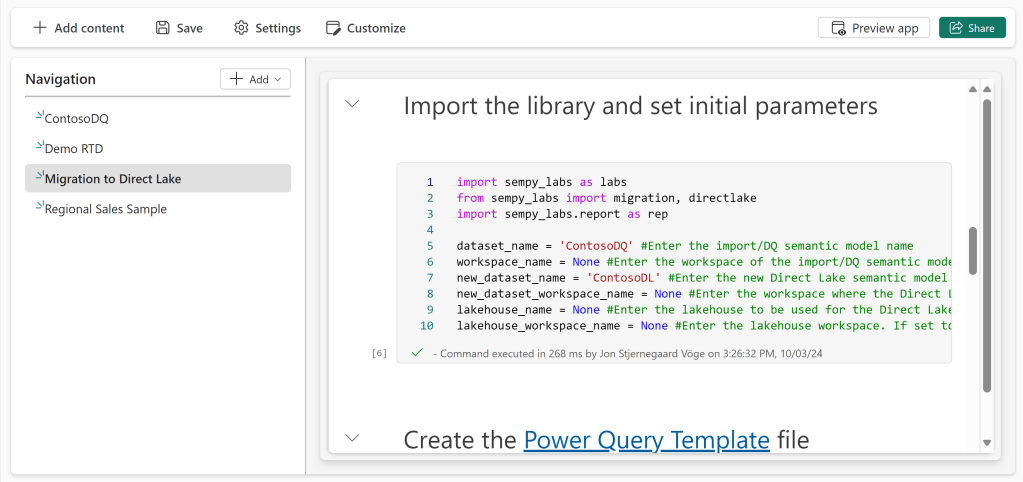The height and width of the screenshot is (482, 1023).
Task: Click the notebook scroll down arrow
Action: pyautogui.click(x=987, y=442)
